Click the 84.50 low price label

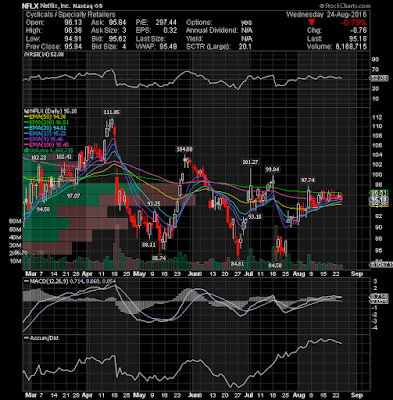(275, 266)
